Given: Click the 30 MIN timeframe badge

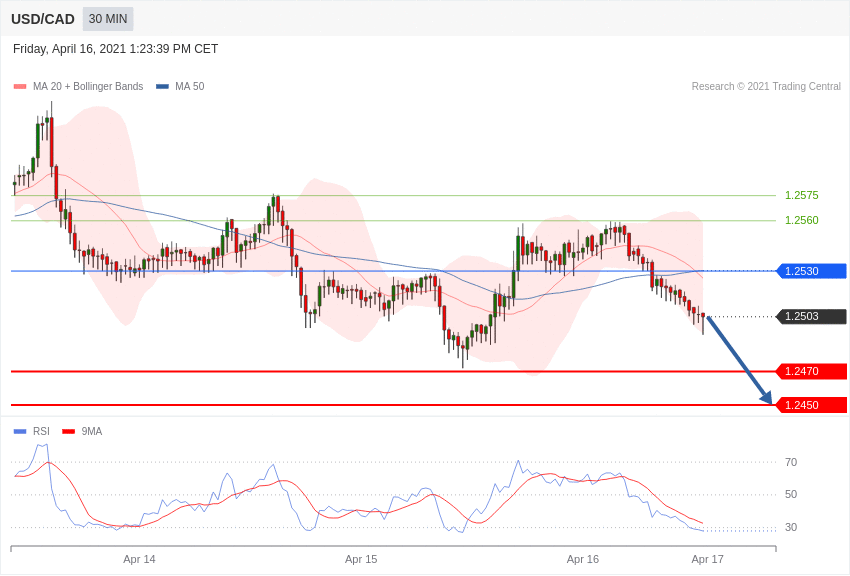Looking at the screenshot, I should (x=108, y=19).
